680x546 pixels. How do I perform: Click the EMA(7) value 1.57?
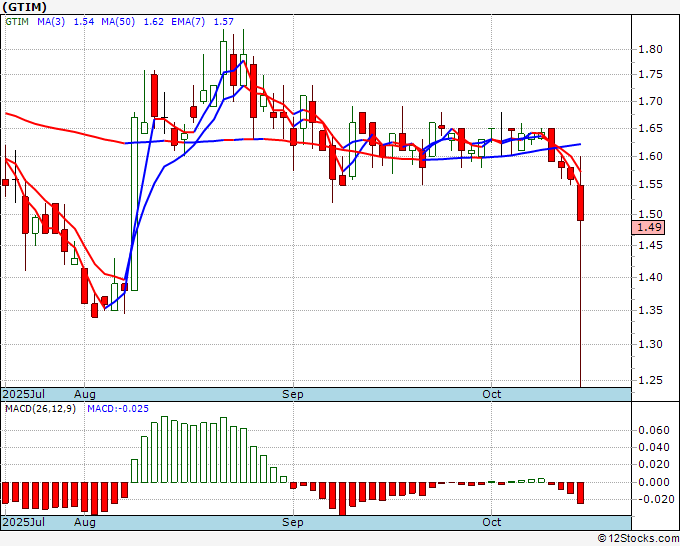(223, 21)
